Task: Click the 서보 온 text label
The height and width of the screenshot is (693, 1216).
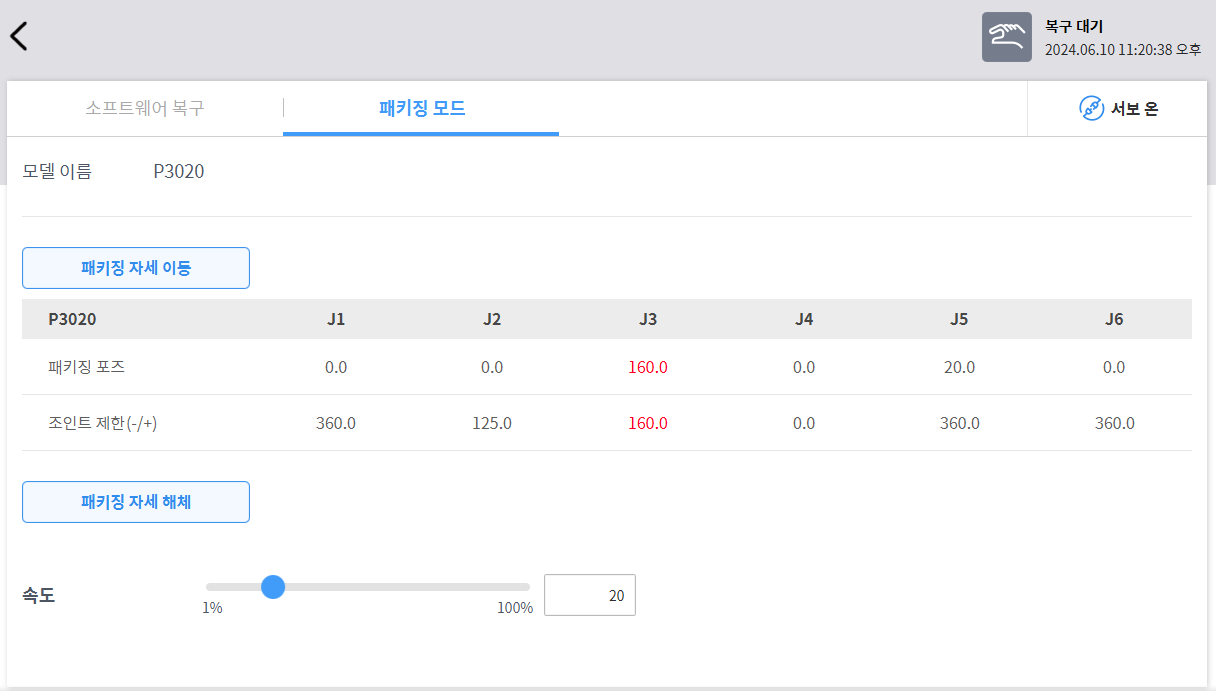Action: (1134, 109)
